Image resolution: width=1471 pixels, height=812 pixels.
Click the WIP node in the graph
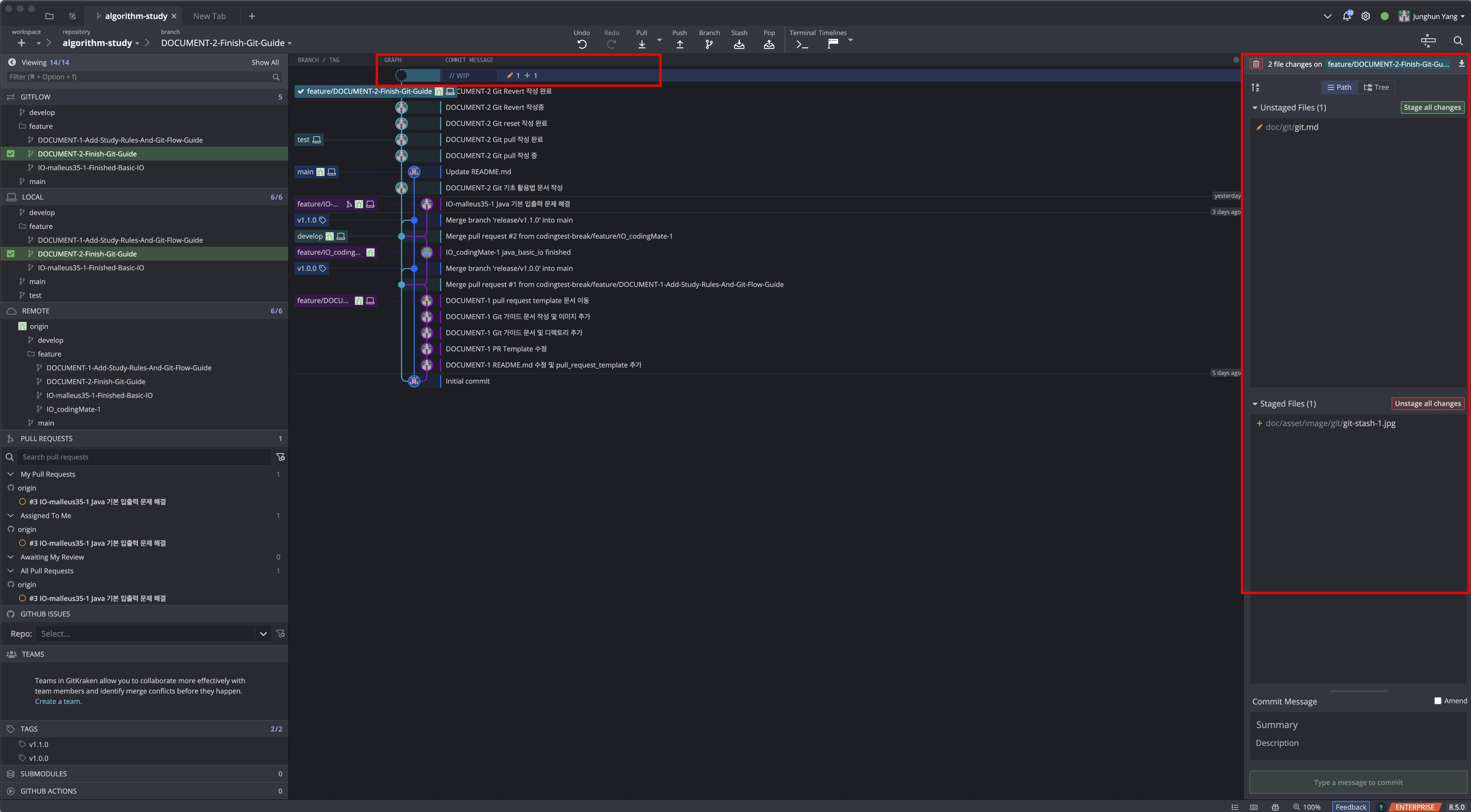(402, 75)
